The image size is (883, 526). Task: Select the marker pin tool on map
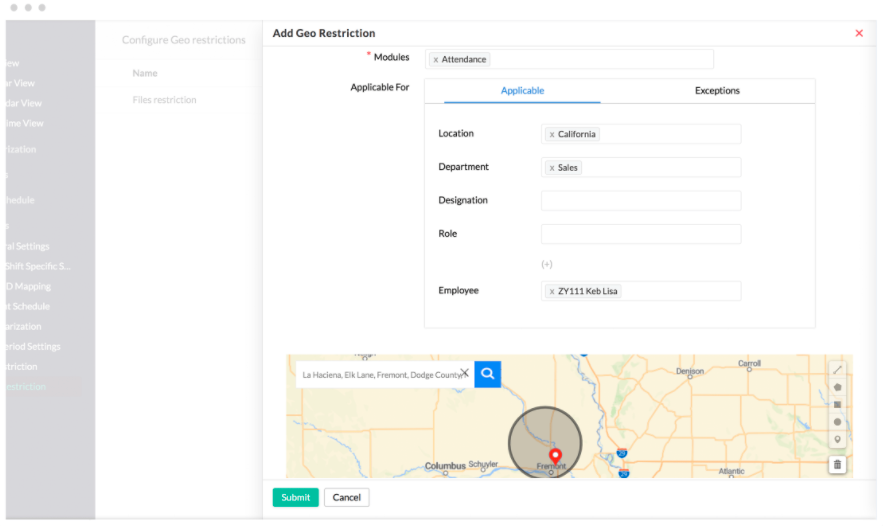click(837, 438)
